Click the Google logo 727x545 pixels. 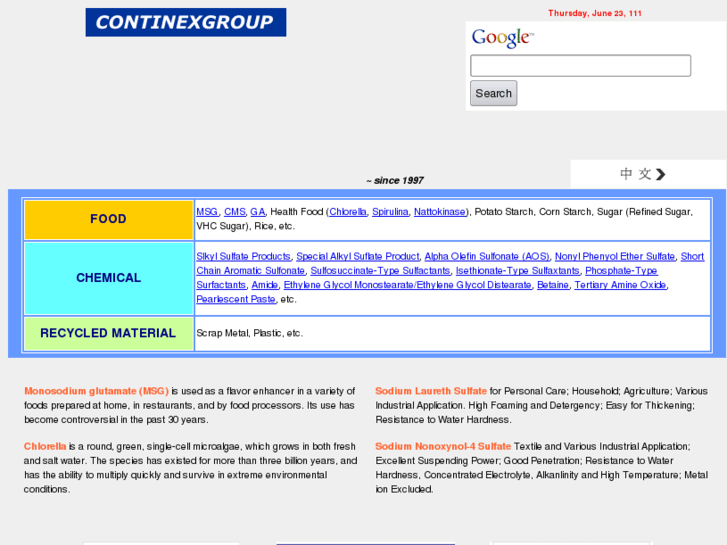503,38
